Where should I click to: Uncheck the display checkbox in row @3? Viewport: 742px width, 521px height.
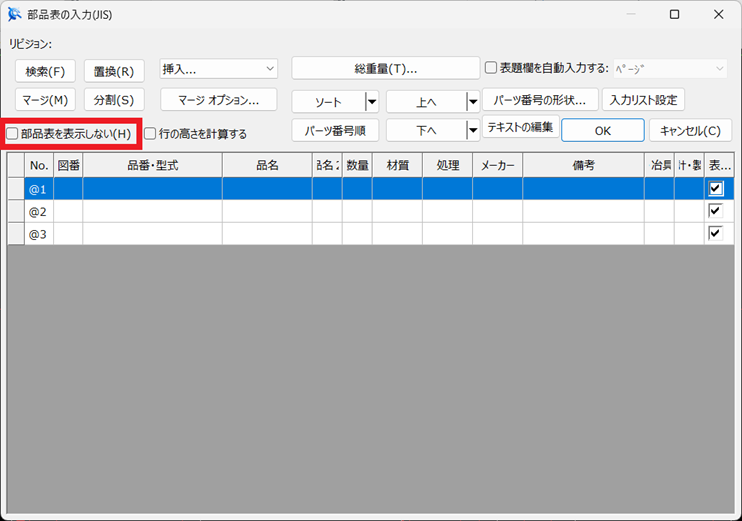(x=715, y=233)
